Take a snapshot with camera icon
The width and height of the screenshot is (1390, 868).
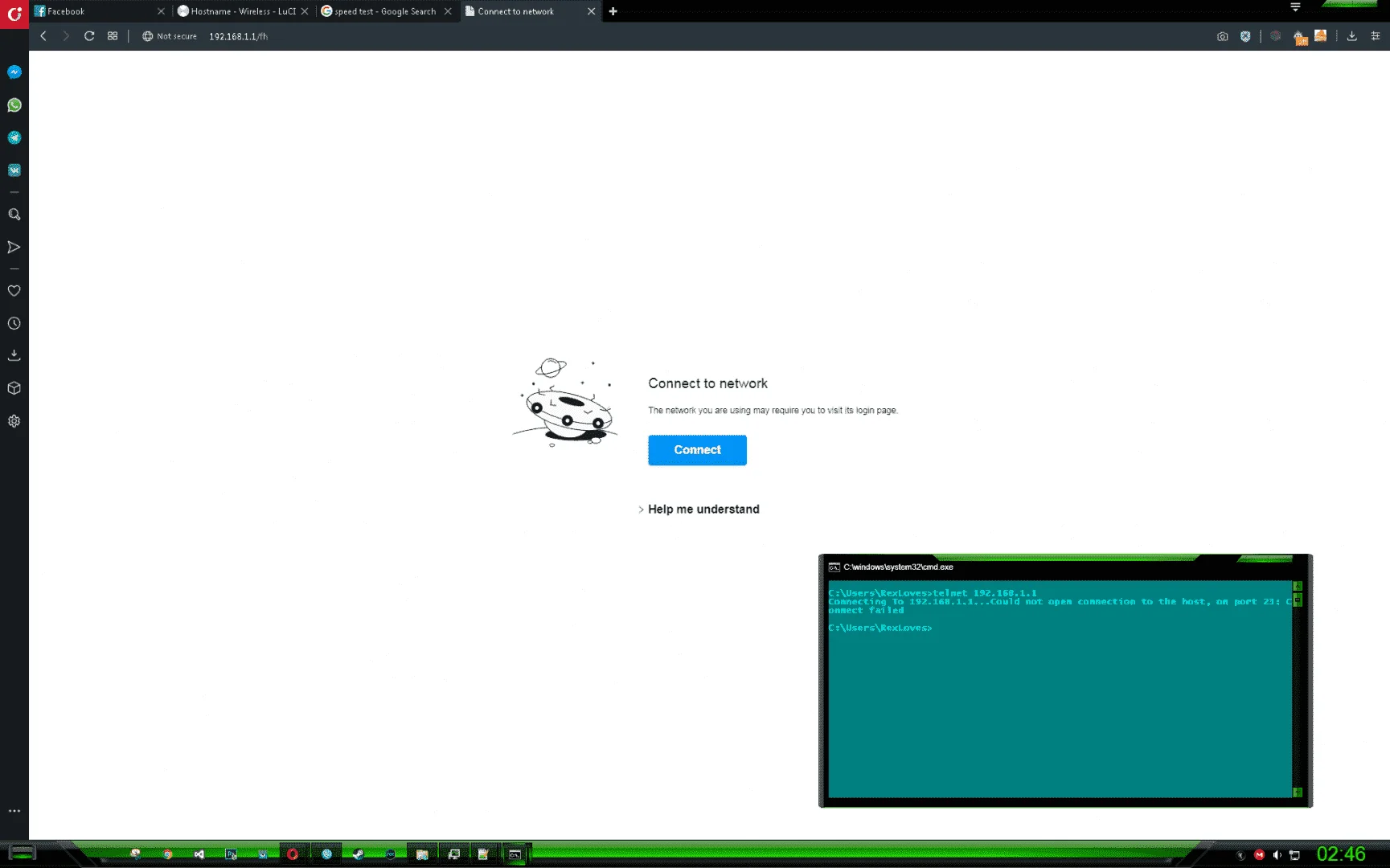coord(1223,36)
